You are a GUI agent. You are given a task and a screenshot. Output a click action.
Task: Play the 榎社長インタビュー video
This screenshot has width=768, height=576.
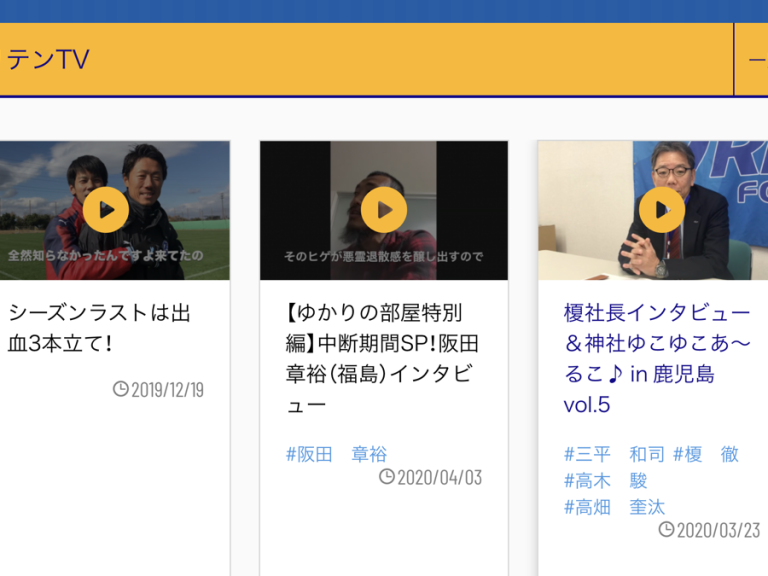(x=662, y=210)
